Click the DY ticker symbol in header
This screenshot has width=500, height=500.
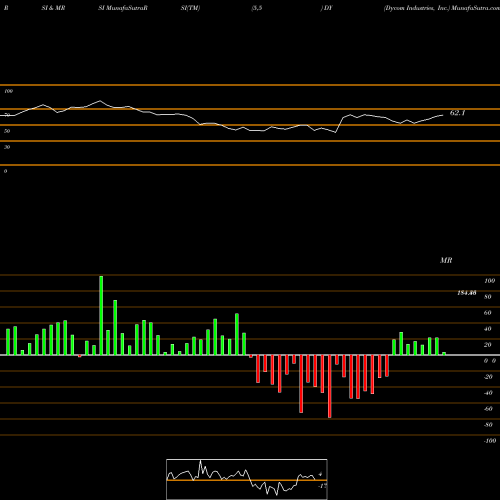point(328,8)
